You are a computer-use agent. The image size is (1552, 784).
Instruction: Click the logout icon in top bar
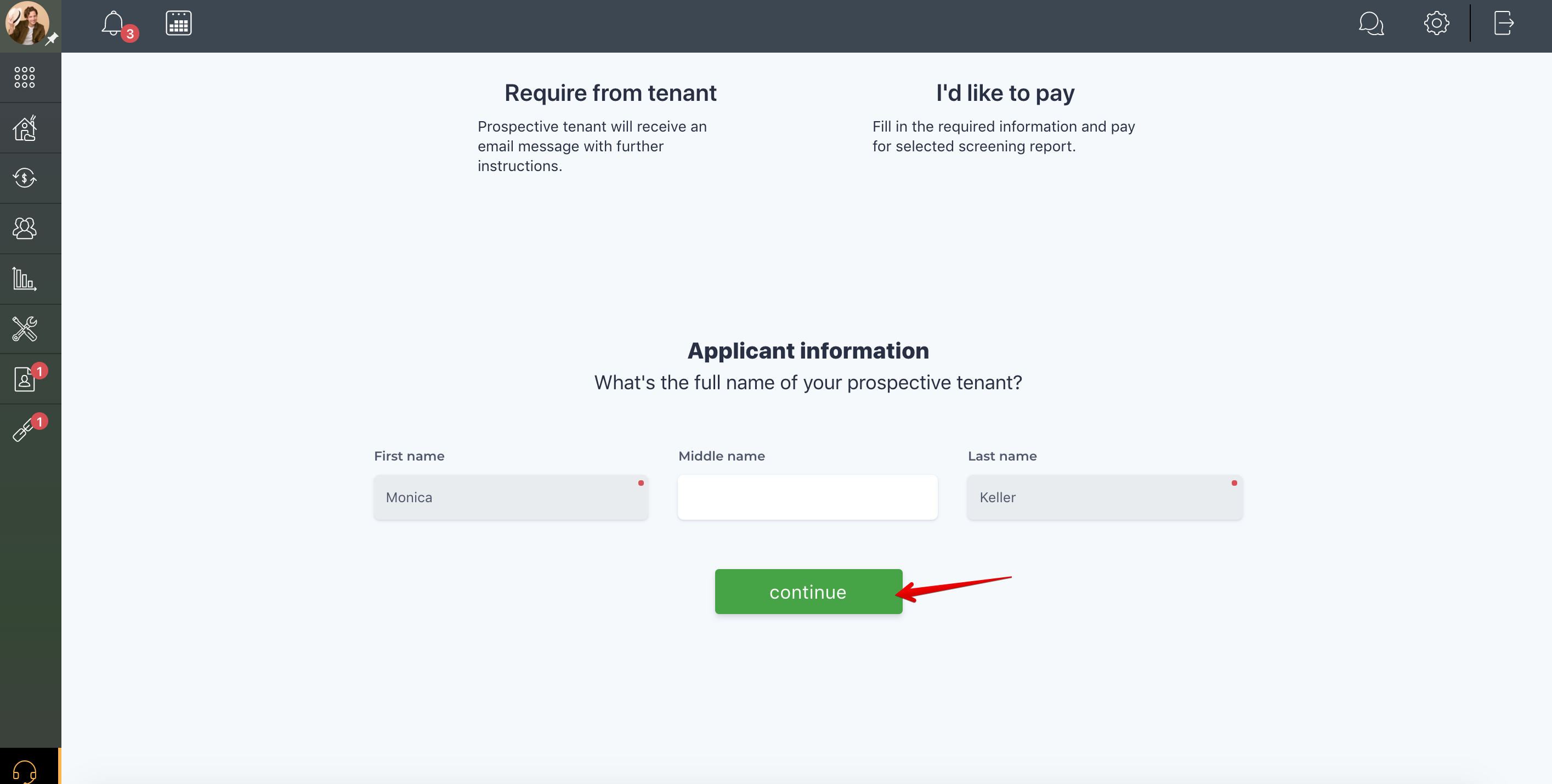(1503, 24)
